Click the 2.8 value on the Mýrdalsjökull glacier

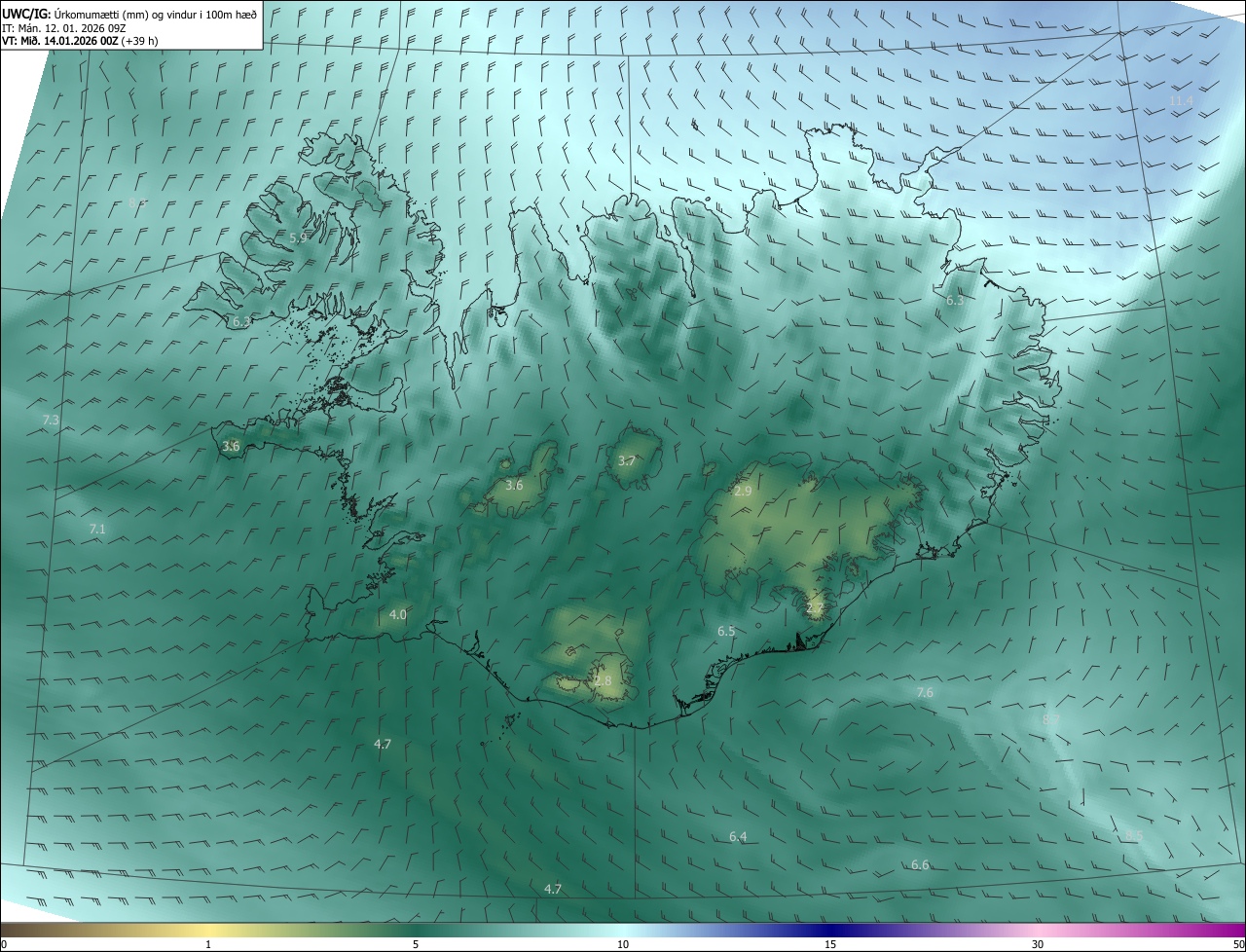(603, 680)
